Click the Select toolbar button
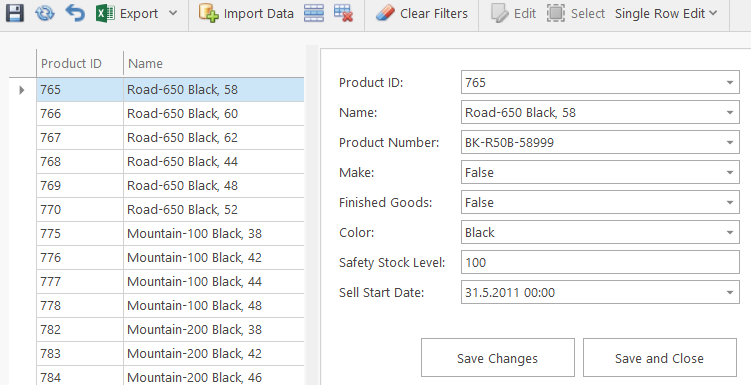 coord(576,13)
